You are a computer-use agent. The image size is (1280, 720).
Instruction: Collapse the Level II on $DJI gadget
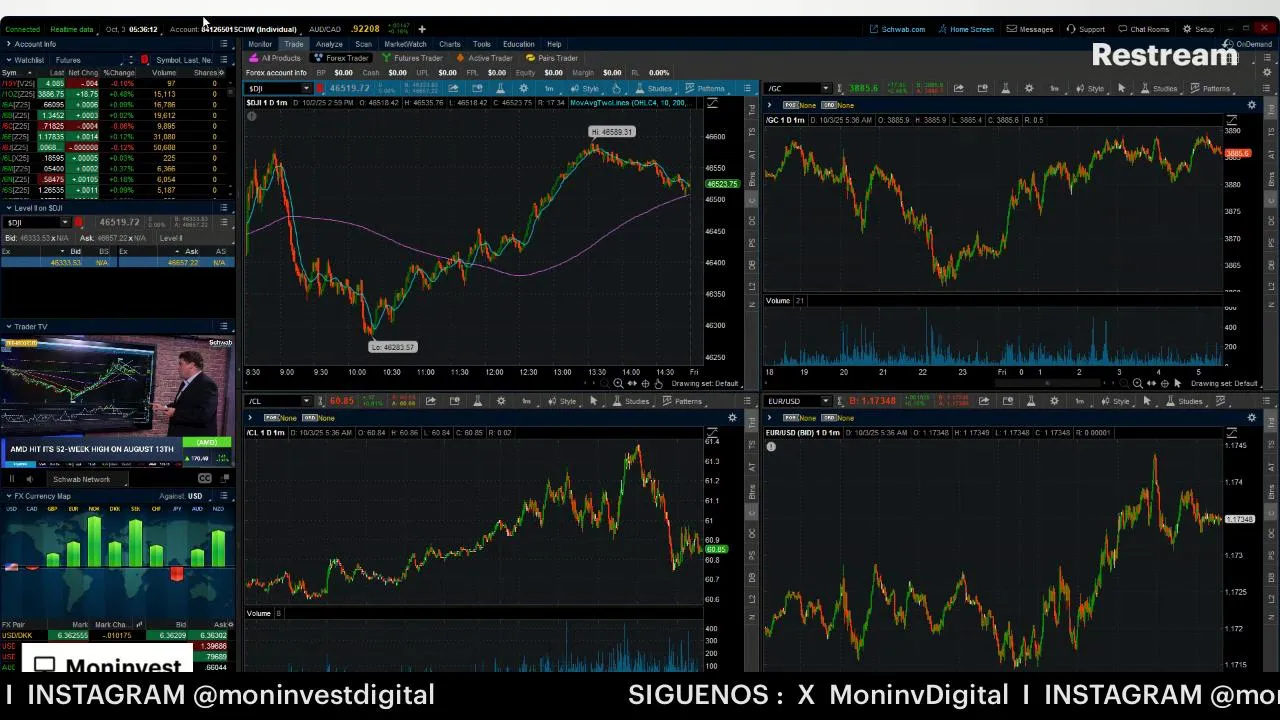tap(9, 208)
